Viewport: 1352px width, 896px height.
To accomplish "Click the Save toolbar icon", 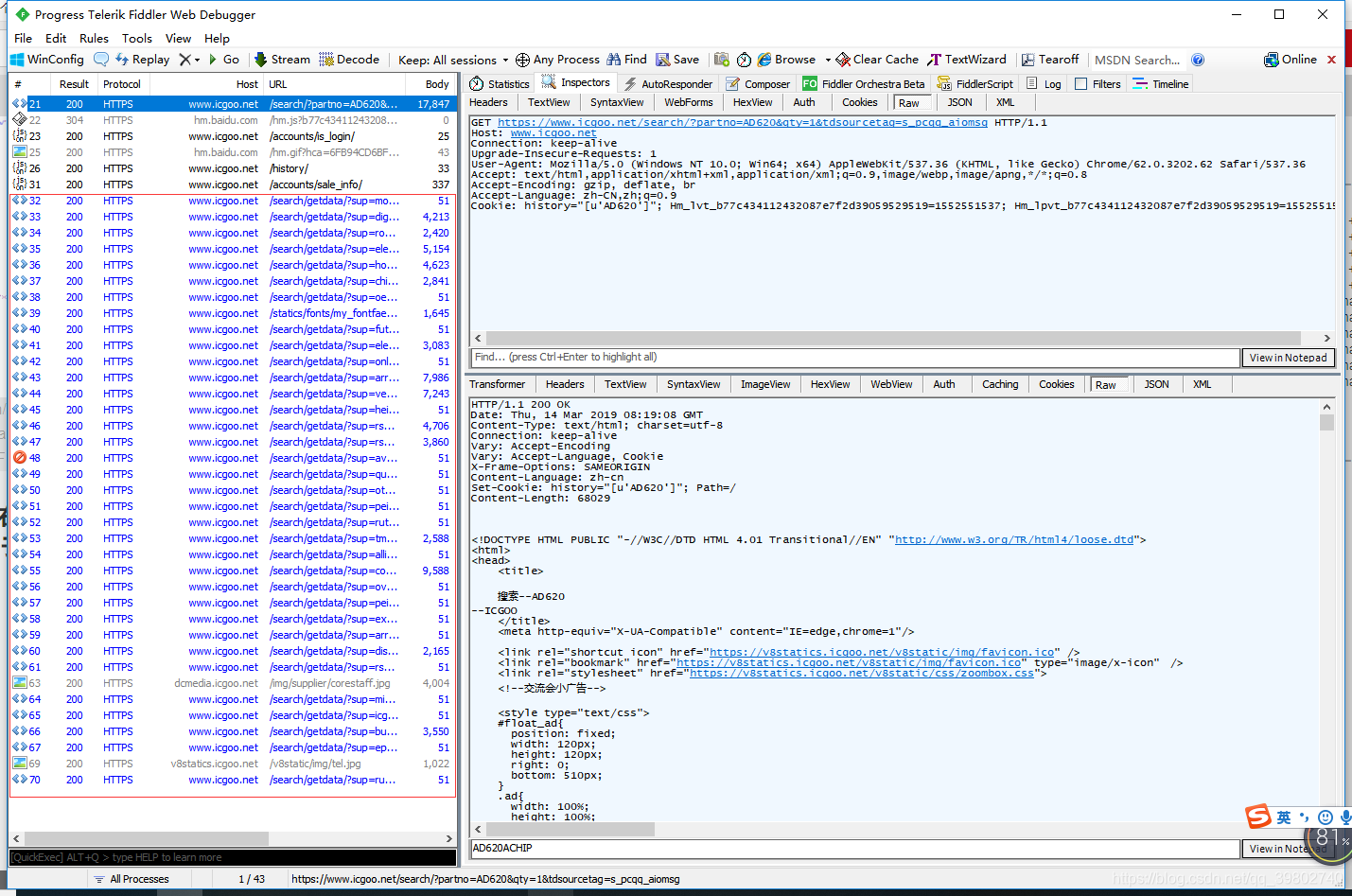I will pyautogui.click(x=663, y=60).
